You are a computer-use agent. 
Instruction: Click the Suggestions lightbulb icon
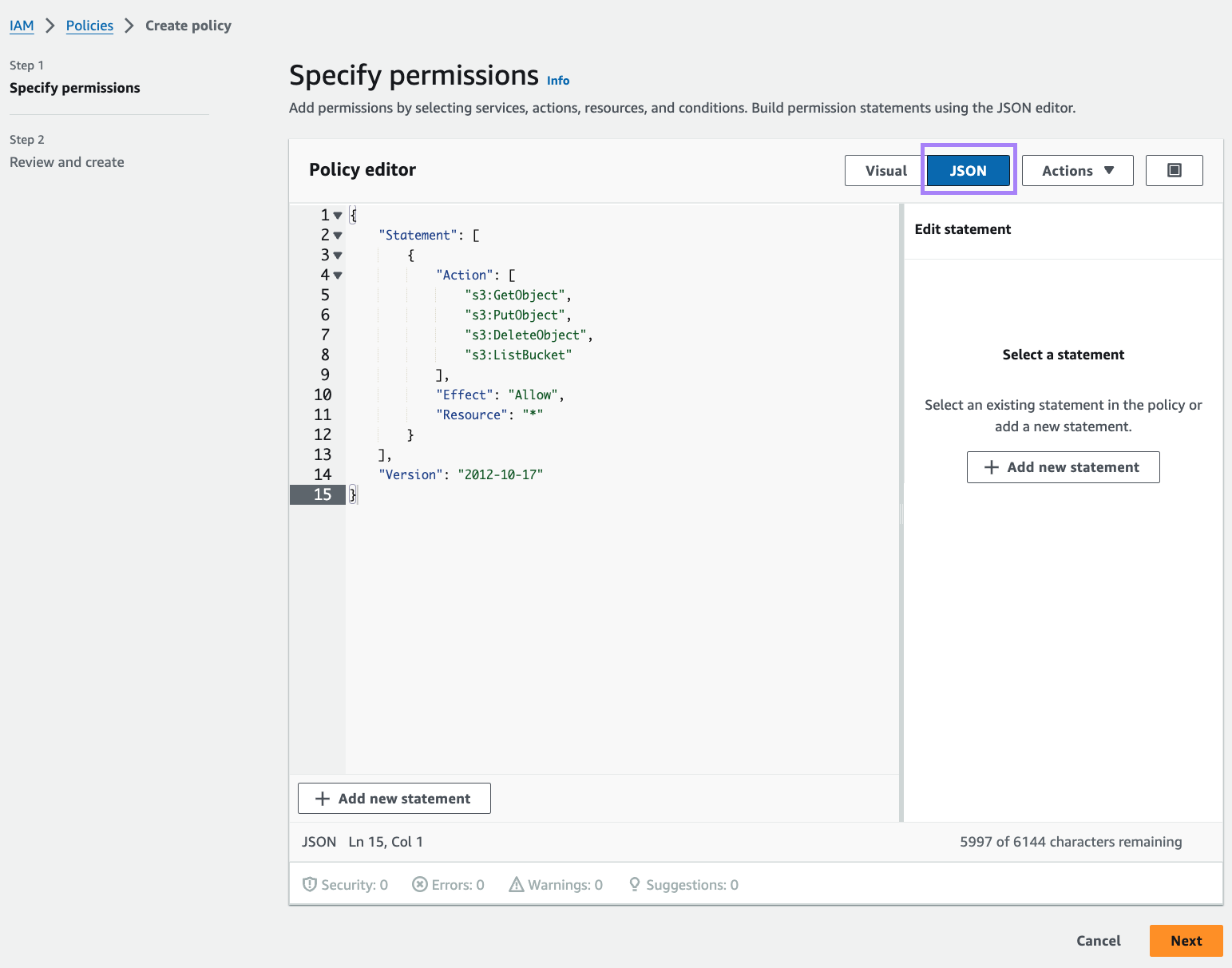635,884
